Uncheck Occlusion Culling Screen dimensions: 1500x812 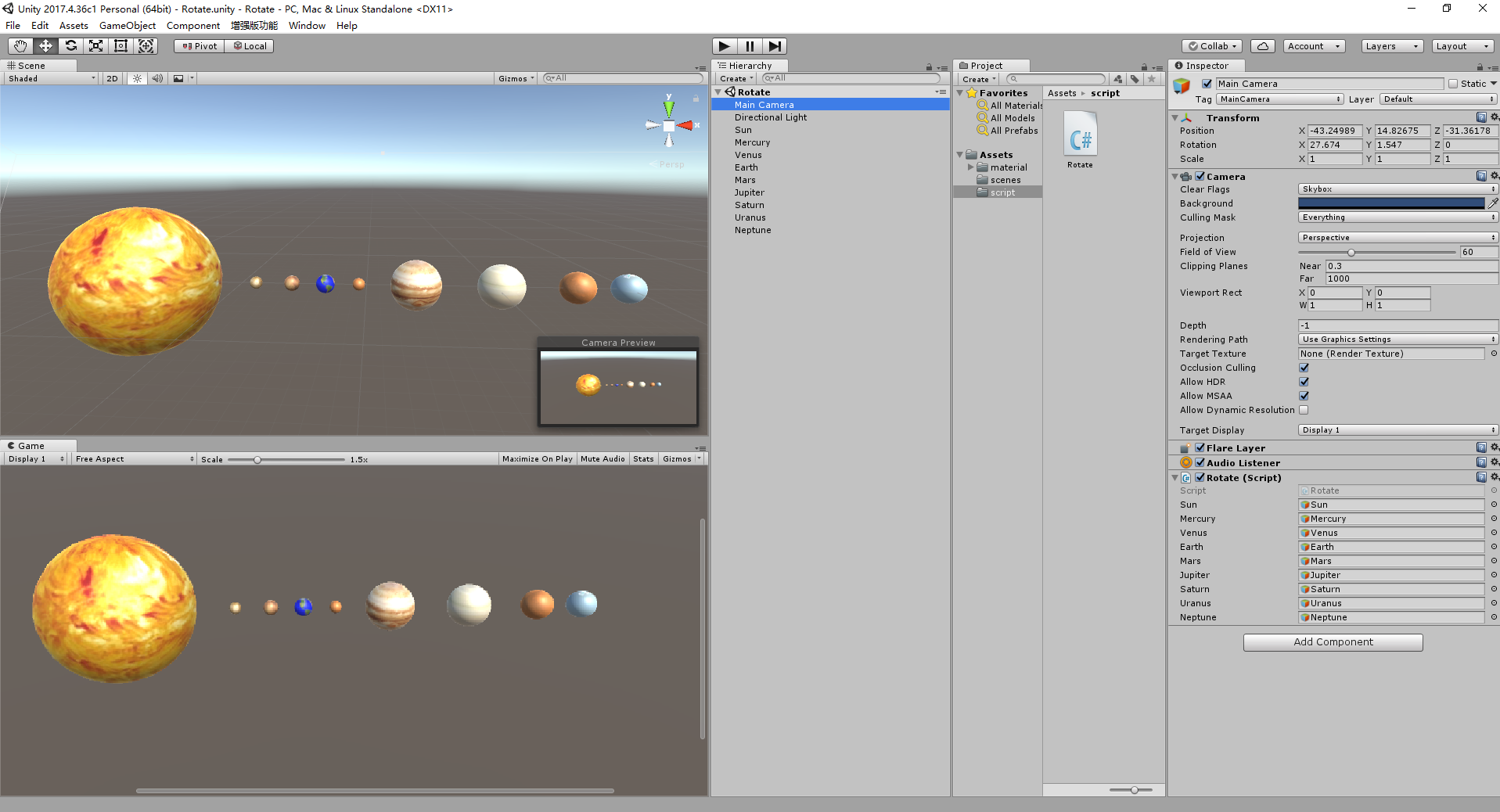[1304, 368]
